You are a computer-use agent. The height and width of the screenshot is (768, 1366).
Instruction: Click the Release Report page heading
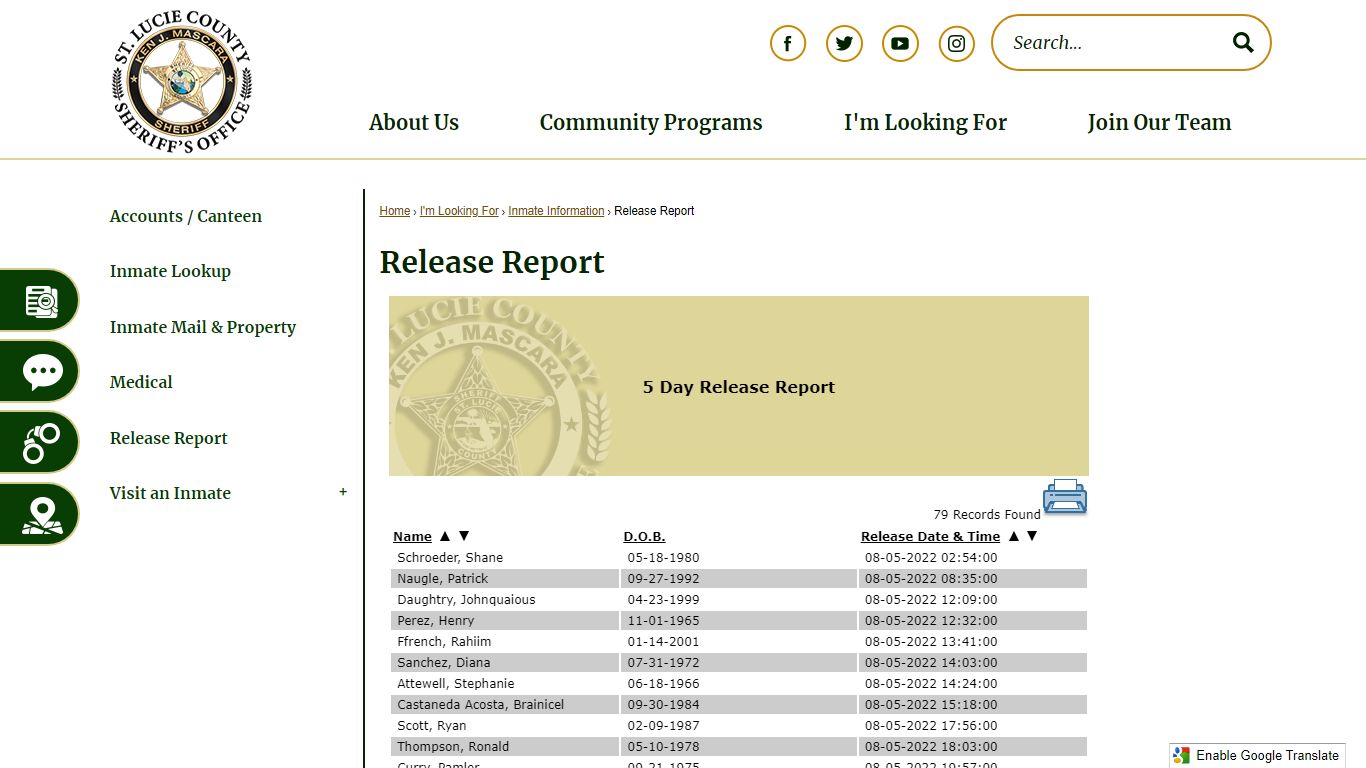coord(492,262)
